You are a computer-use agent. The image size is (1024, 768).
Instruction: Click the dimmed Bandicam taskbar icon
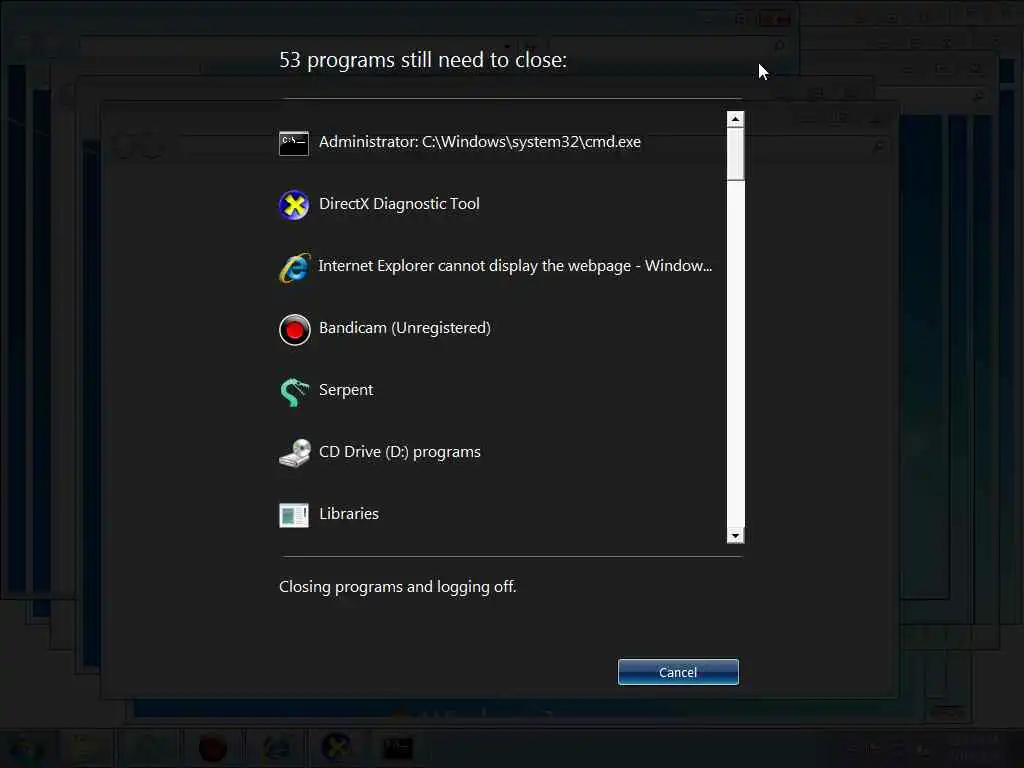pos(213,748)
